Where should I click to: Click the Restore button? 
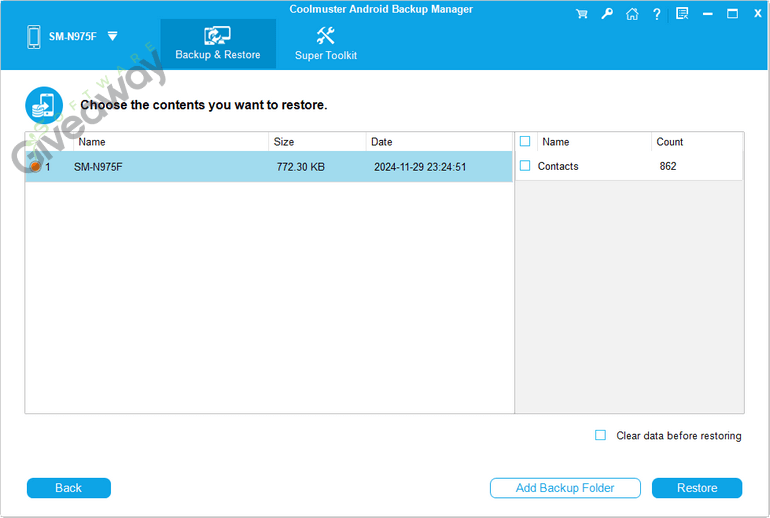697,488
